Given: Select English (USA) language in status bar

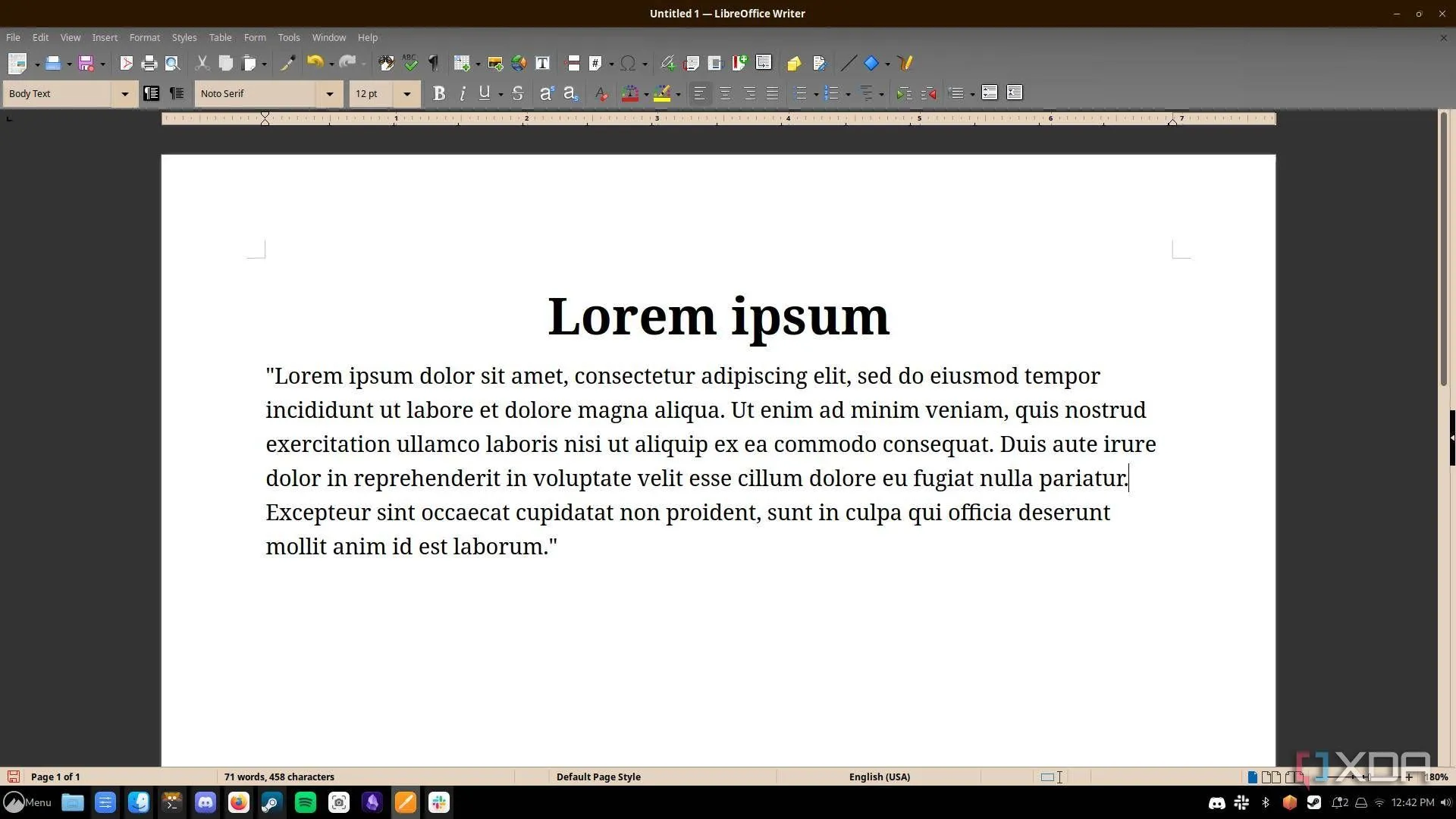Looking at the screenshot, I should [x=879, y=777].
